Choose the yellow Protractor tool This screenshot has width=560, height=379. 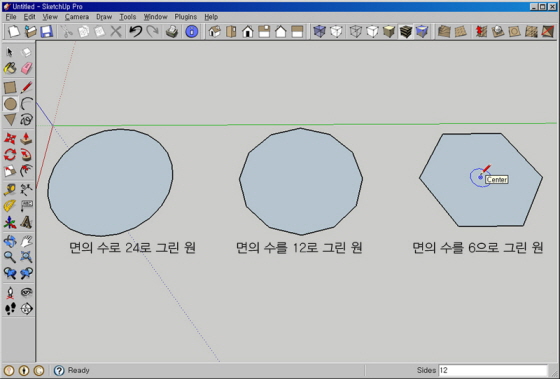pos(10,206)
